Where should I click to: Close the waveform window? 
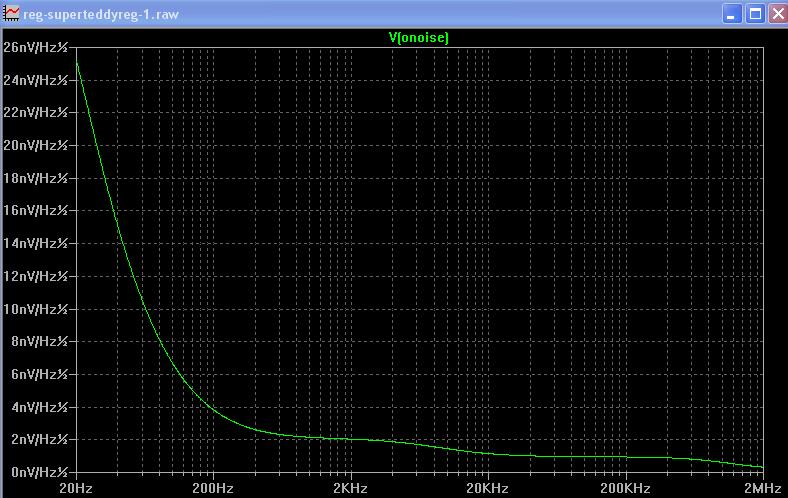(778, 14)
